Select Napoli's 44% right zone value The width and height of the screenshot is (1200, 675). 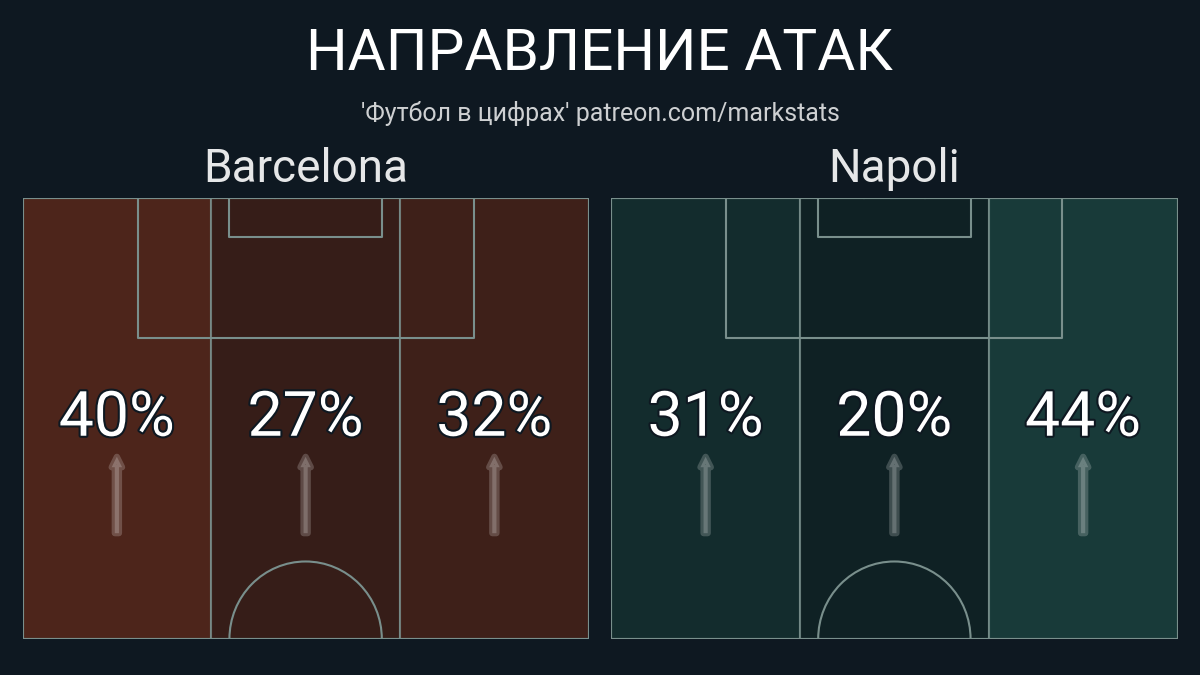pyautogui.click(x=1082, y=415)
